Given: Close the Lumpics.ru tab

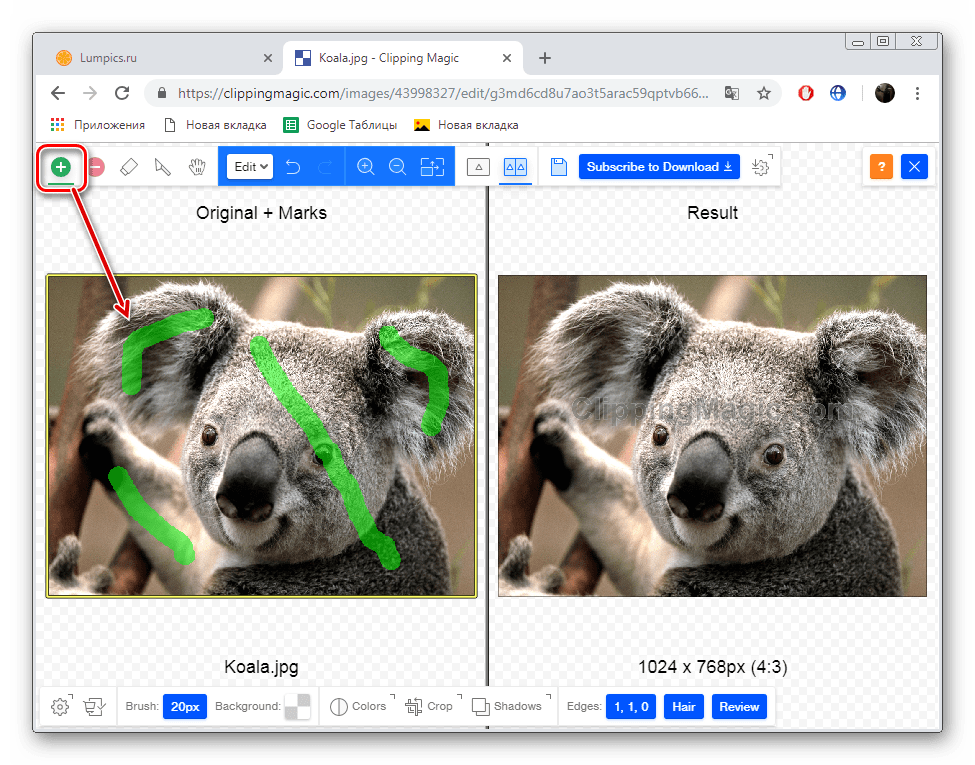Looking at the screenshot, I should pos(267,58).
